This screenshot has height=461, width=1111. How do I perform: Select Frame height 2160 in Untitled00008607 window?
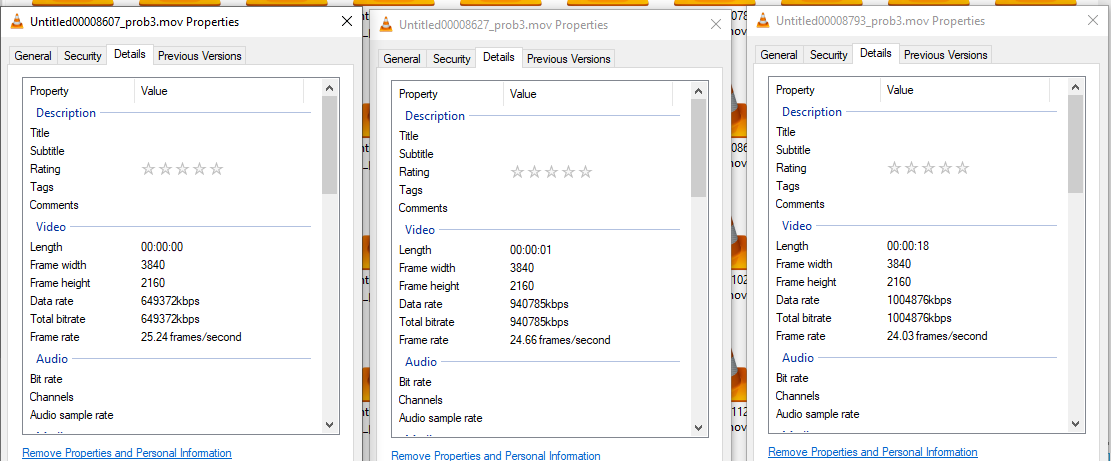(153, 283)
